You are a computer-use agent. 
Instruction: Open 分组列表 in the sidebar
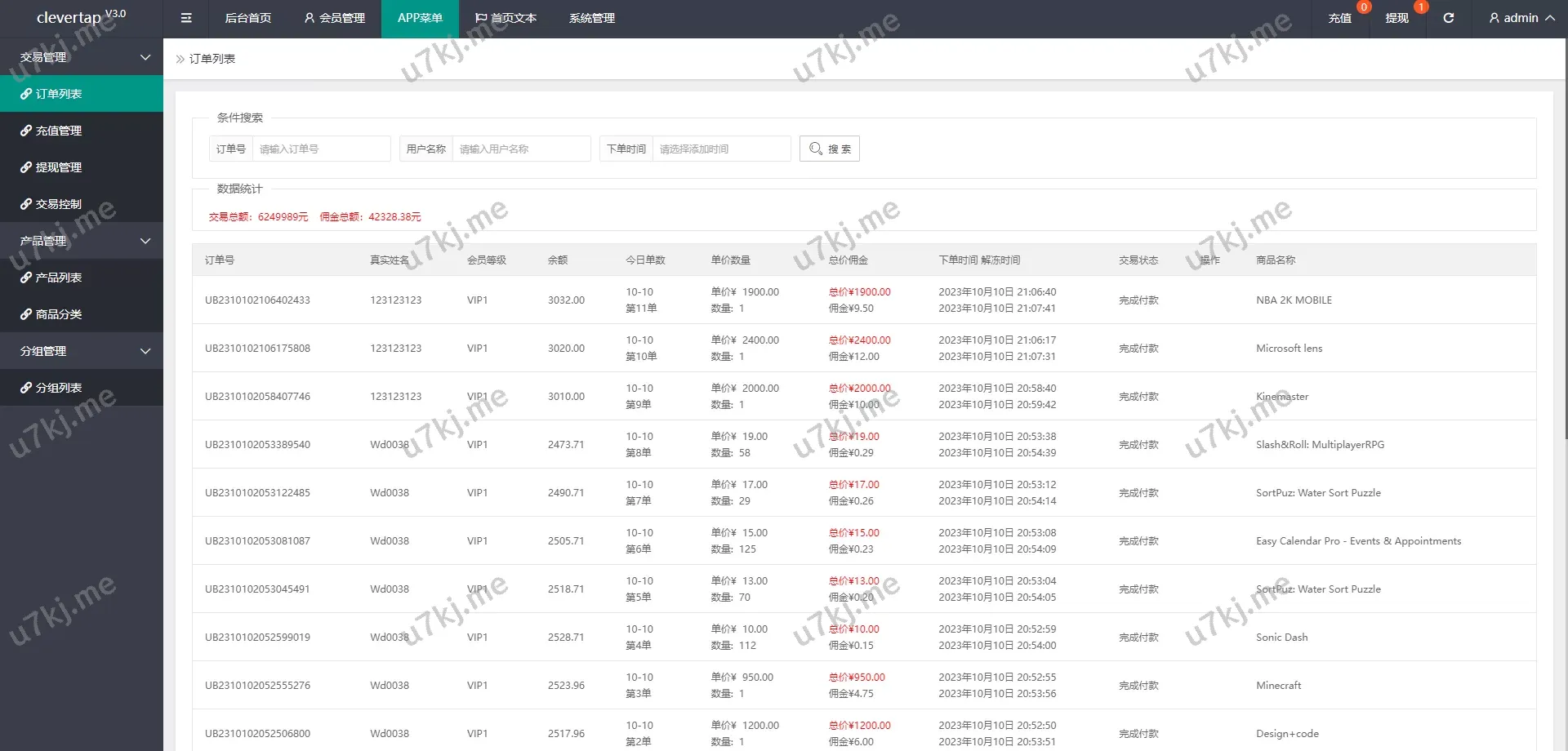pyautogui.click(x=58, y=388)
